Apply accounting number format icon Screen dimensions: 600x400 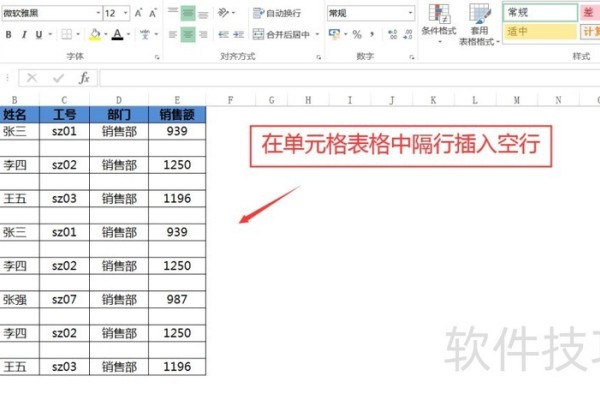click(x=334, y=34)
